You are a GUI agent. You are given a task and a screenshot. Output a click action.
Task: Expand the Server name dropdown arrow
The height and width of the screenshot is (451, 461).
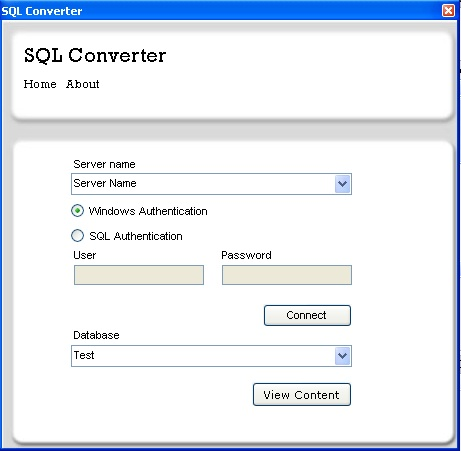pos(342,184)
